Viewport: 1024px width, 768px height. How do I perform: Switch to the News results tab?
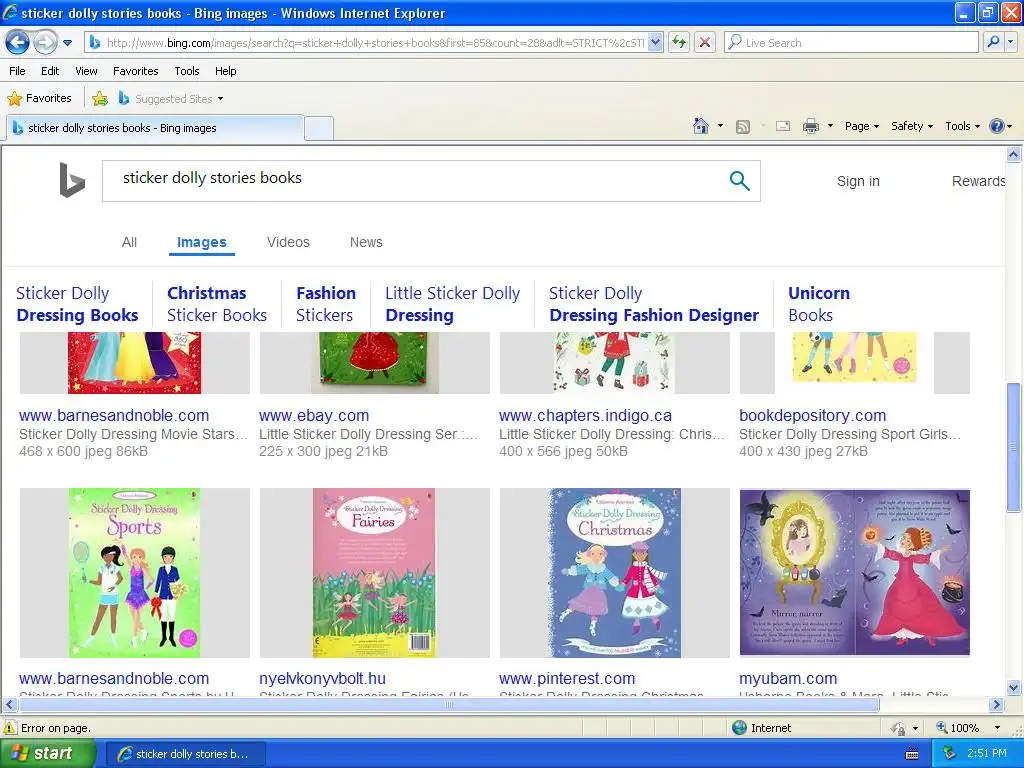[366, 242]
